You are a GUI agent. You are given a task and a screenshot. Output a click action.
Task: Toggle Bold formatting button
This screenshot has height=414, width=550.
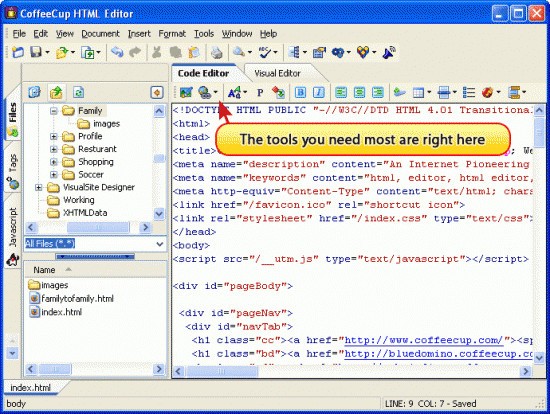pos(300,92)
